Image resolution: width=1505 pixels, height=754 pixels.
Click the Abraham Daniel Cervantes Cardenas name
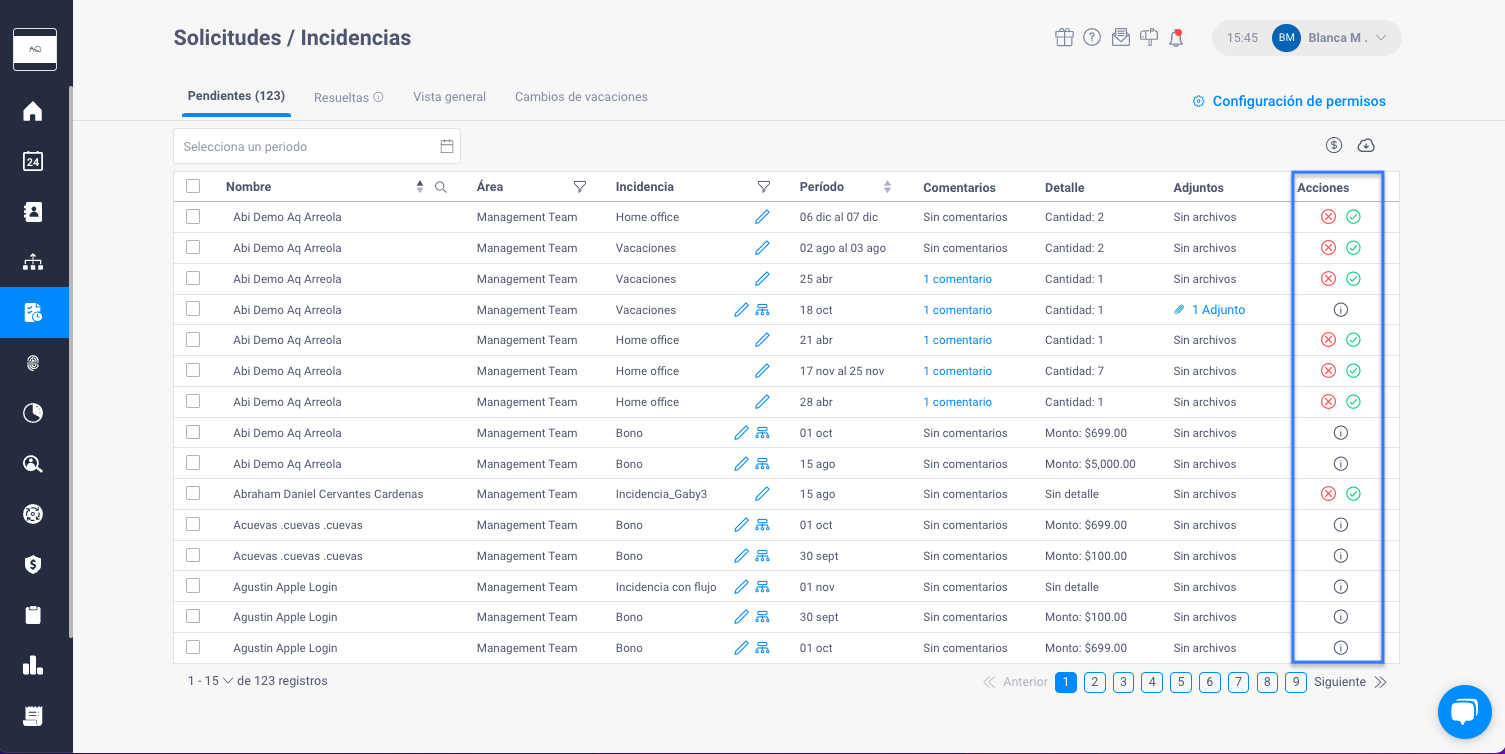[x=328, y=494]
